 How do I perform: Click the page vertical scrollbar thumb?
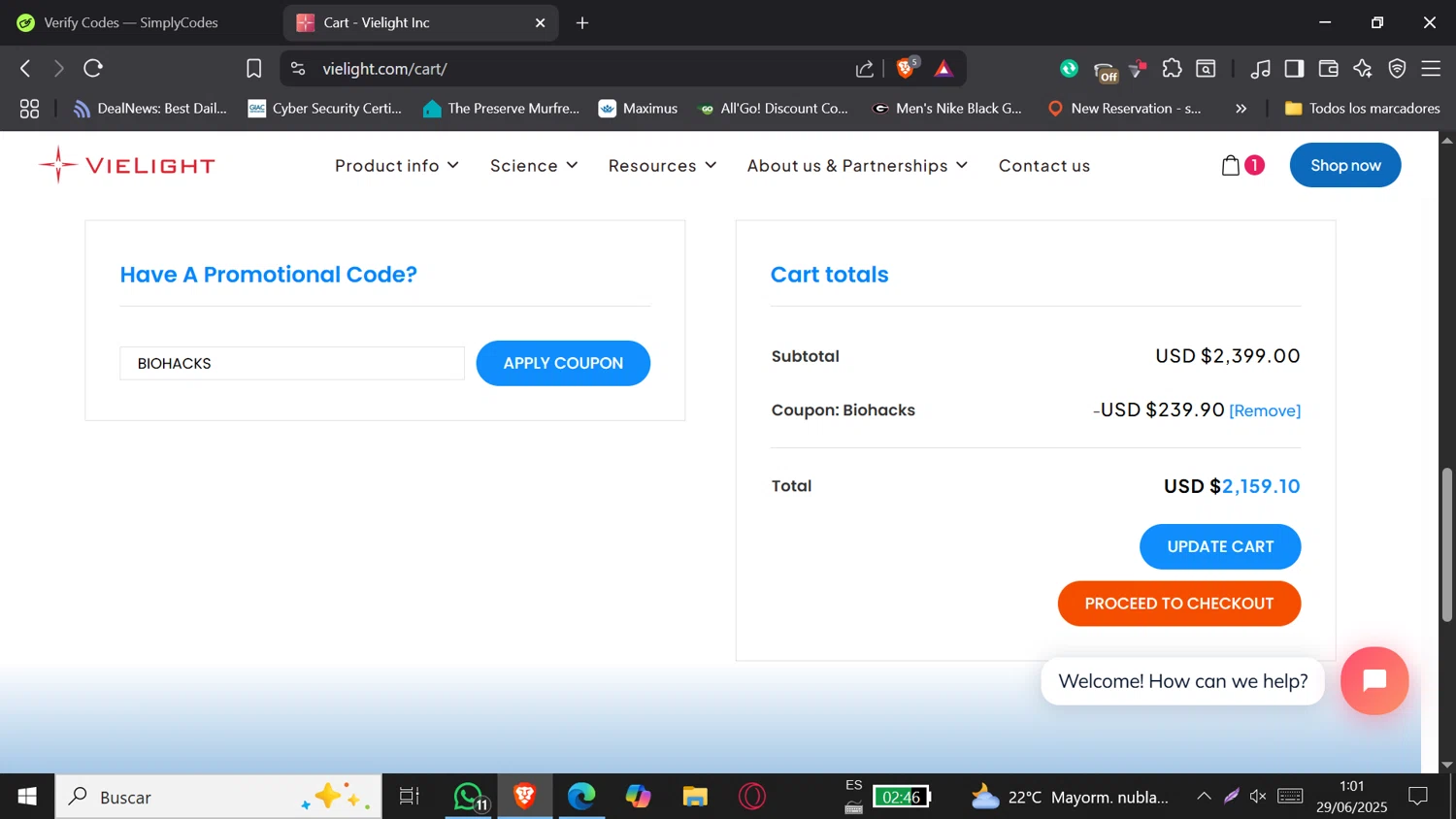(x=1447, y=543)
